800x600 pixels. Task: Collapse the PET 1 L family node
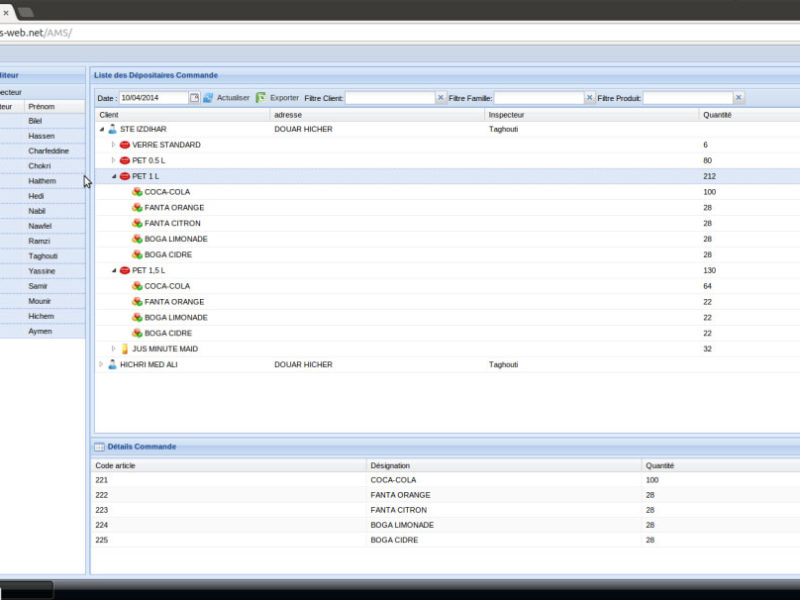point(113,177)
